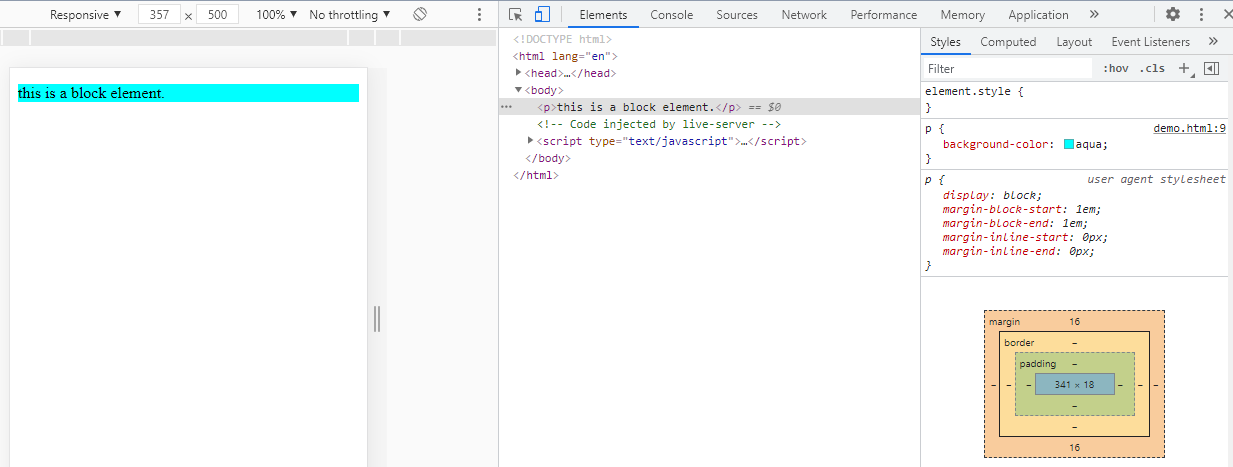Add a new style rule
The image size is (1233, 467).
(1185, 69)
